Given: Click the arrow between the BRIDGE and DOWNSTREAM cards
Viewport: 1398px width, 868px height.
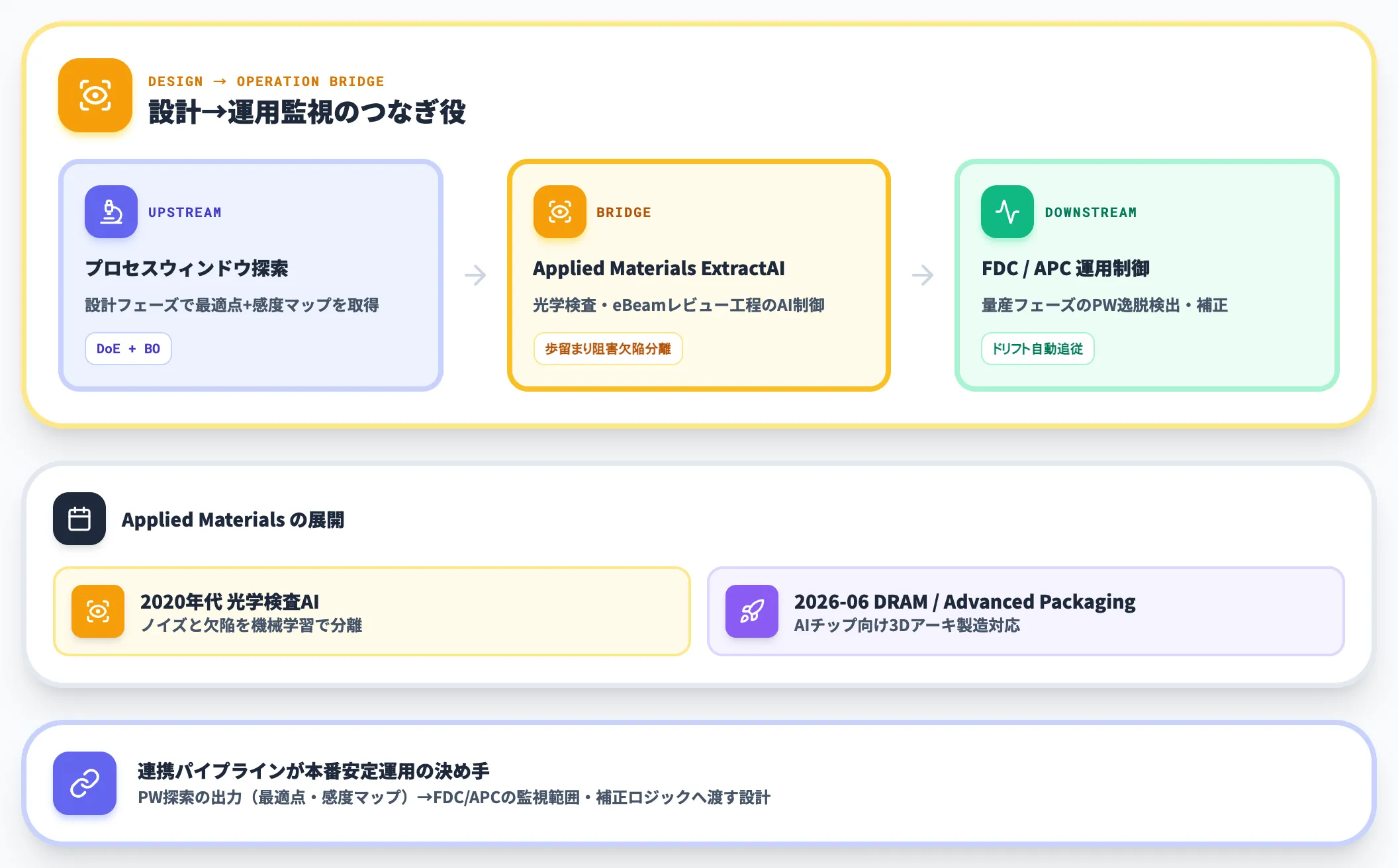Looking at the screenshot, I should (923, 275).
